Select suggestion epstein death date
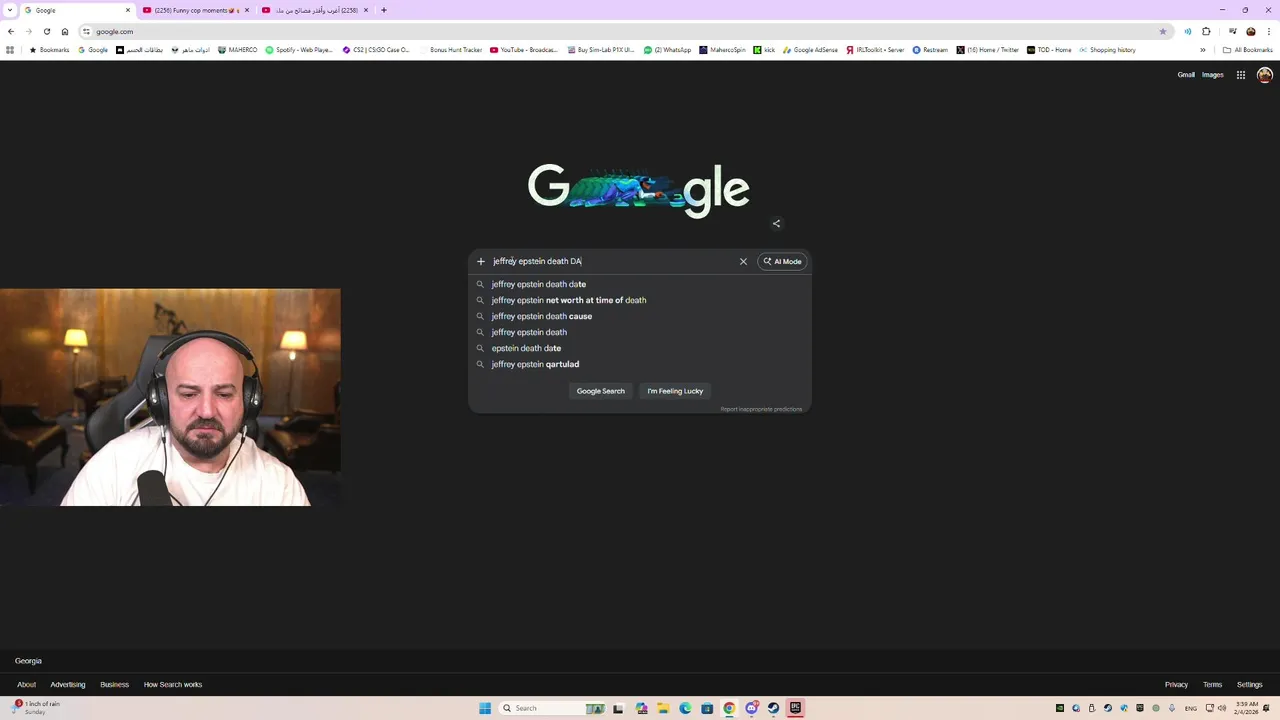The width and height of the screenshot is (1280, 720). click(x=640, y=348)
